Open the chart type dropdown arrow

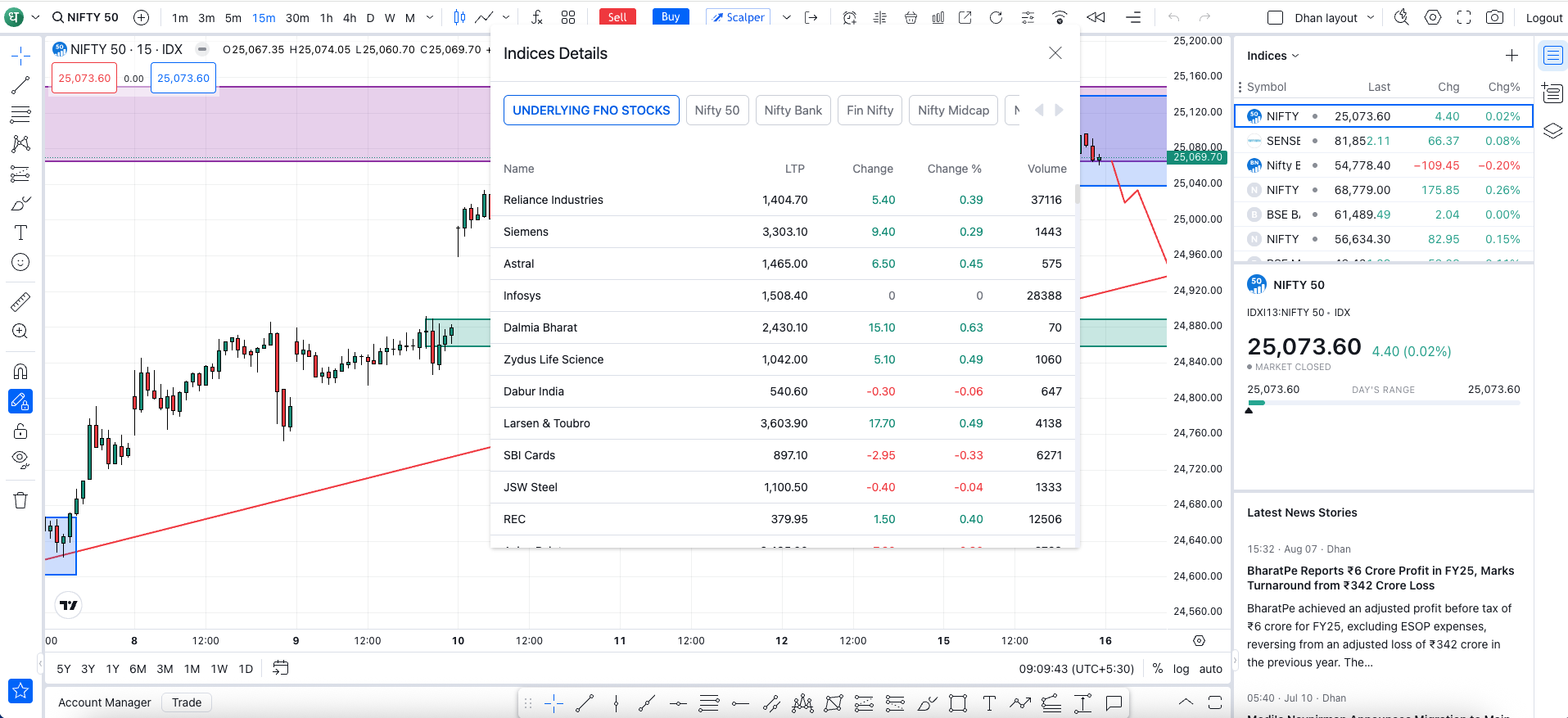[x=506, y=17]
